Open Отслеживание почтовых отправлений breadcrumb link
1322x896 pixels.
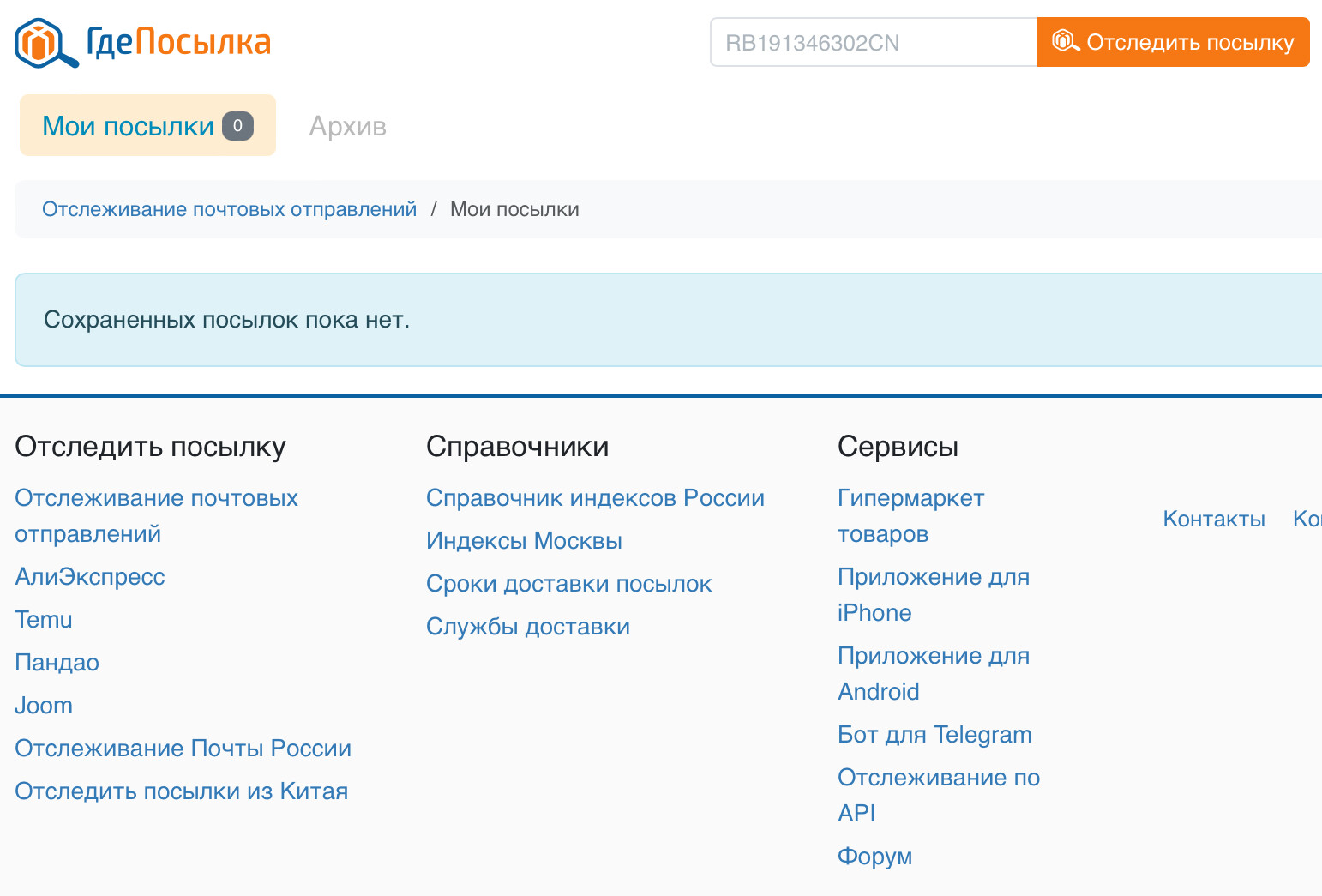[229, 209]
